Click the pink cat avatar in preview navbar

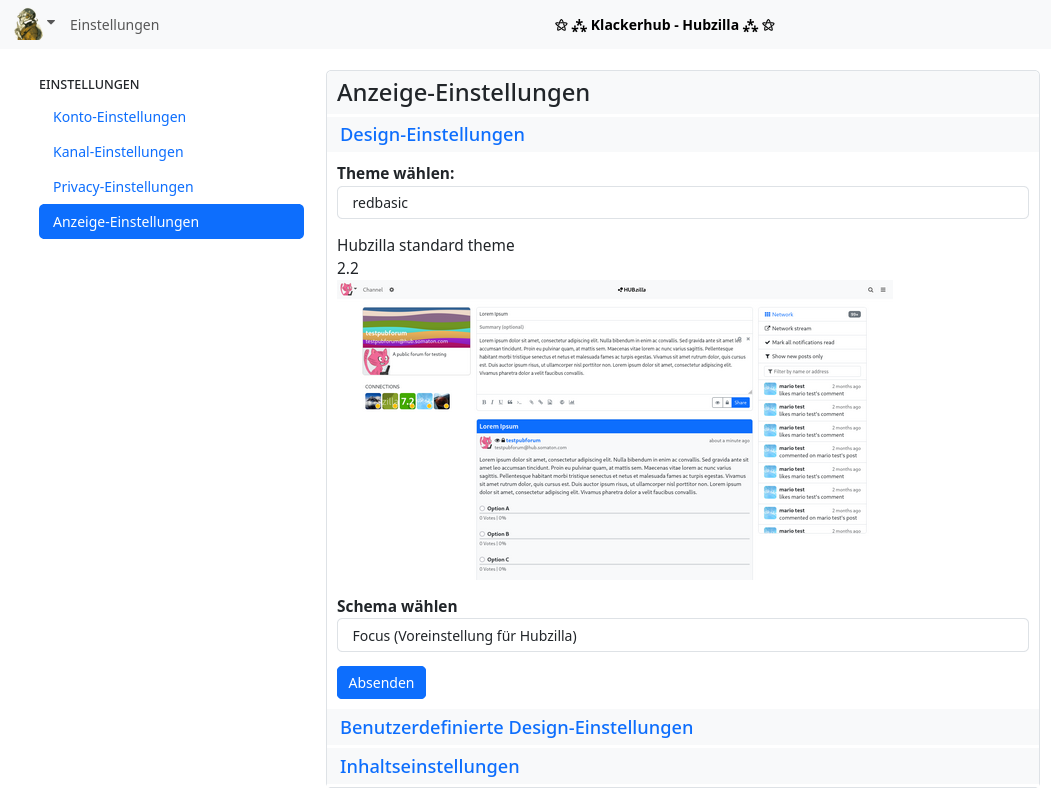pyautogui.click(x=346, y=290)
